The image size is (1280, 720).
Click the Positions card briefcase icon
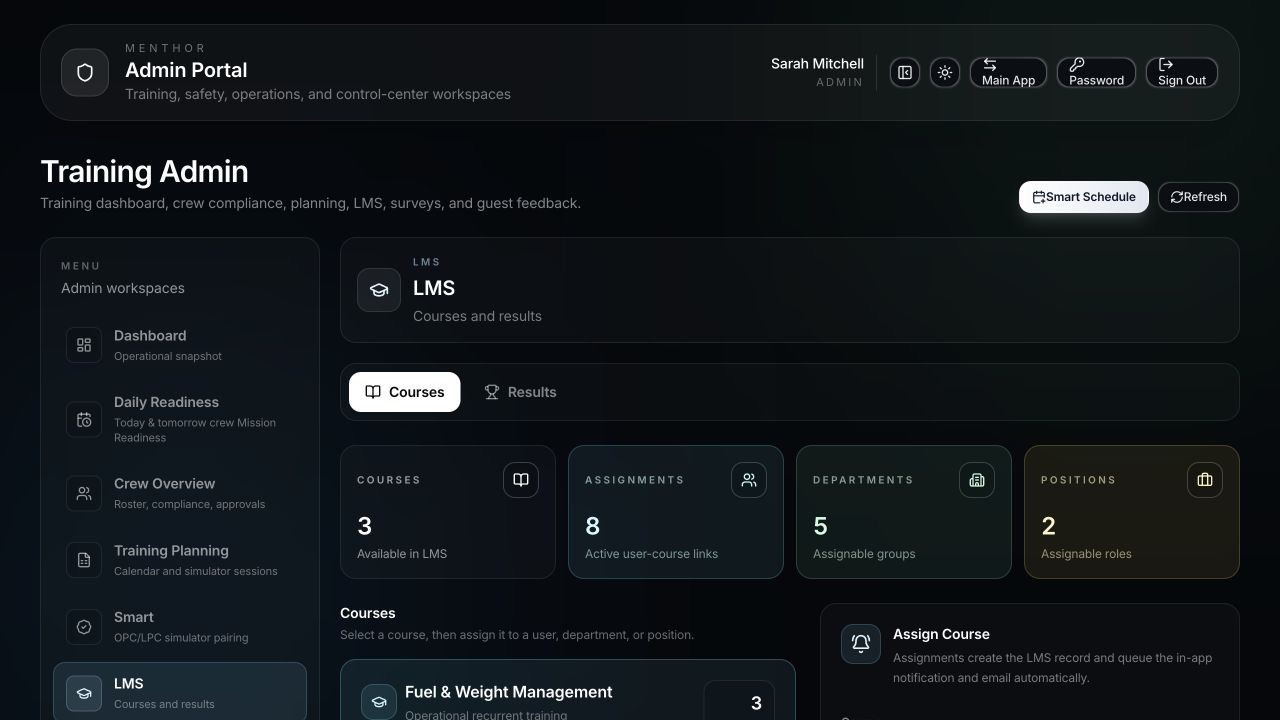[1205, 480]
